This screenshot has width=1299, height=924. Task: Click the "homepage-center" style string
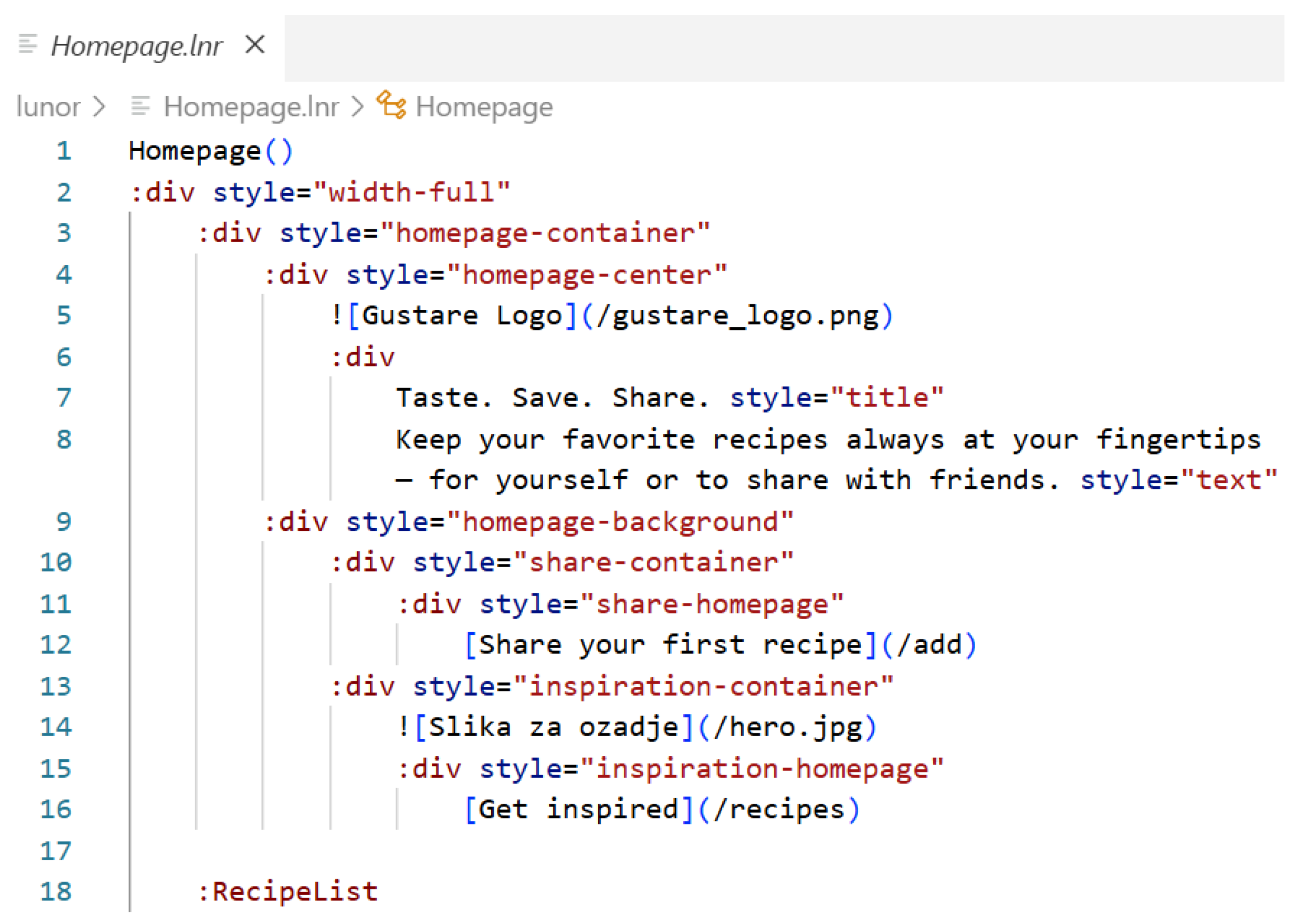587,275
